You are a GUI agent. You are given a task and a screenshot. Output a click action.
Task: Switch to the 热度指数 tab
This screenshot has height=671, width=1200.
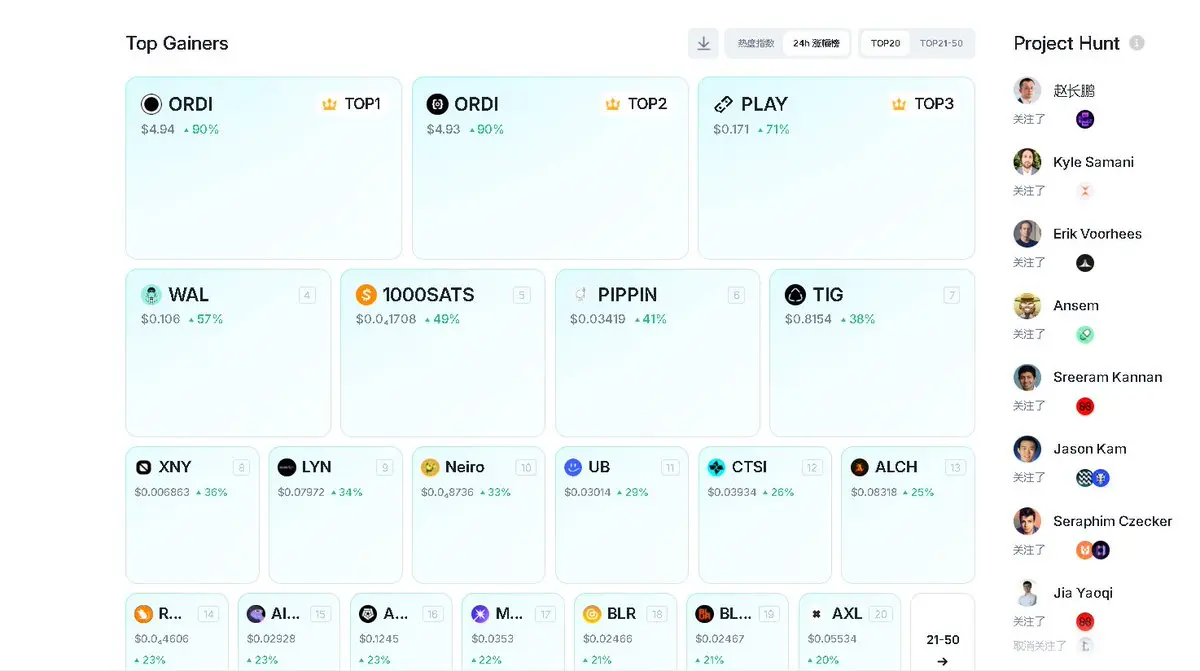click(756, 43)
